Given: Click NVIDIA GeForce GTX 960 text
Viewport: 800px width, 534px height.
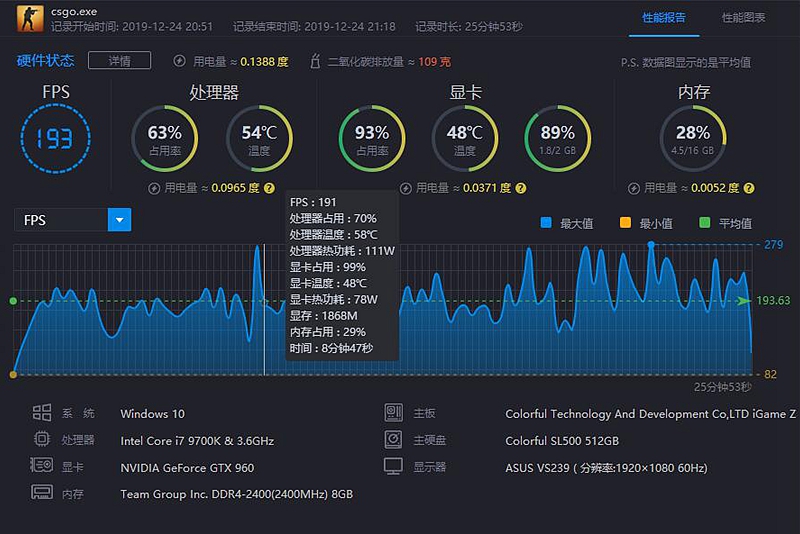Looking at the screenshot, I should [187, 468].
